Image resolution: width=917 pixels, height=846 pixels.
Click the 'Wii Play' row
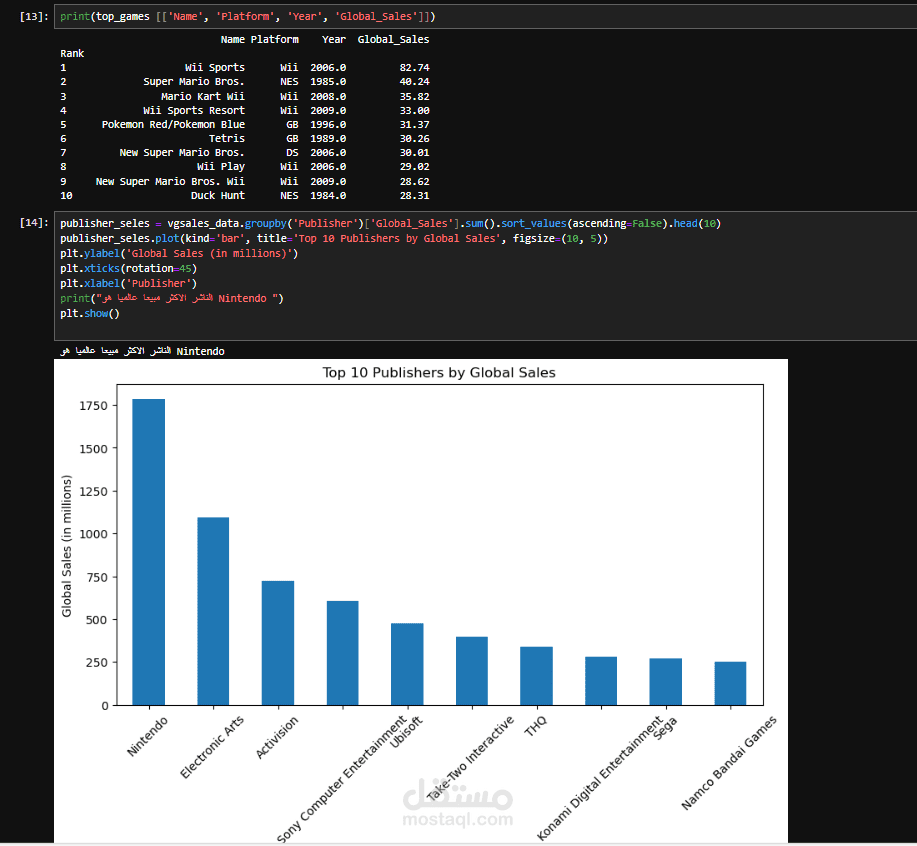tap(244, 167)
